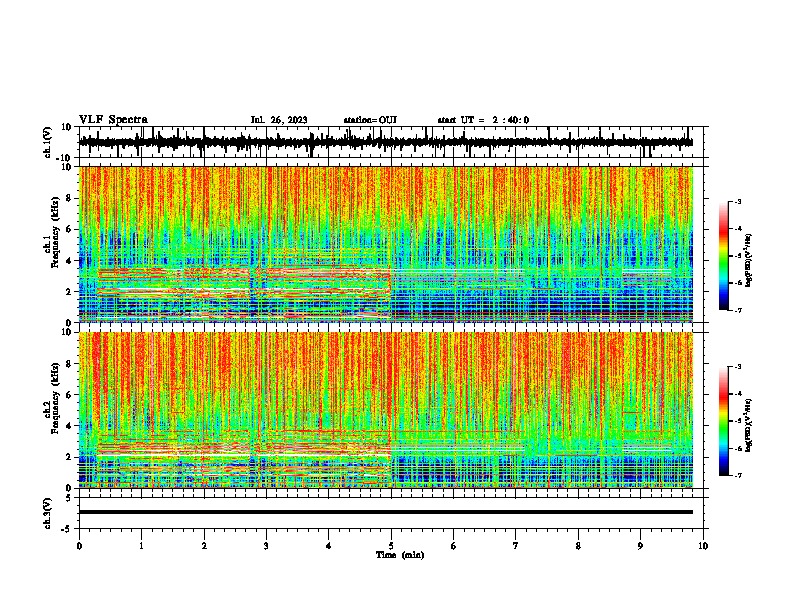792x612 pixels.
Task: Click the '10' at end of time axis
Action: 703,546
